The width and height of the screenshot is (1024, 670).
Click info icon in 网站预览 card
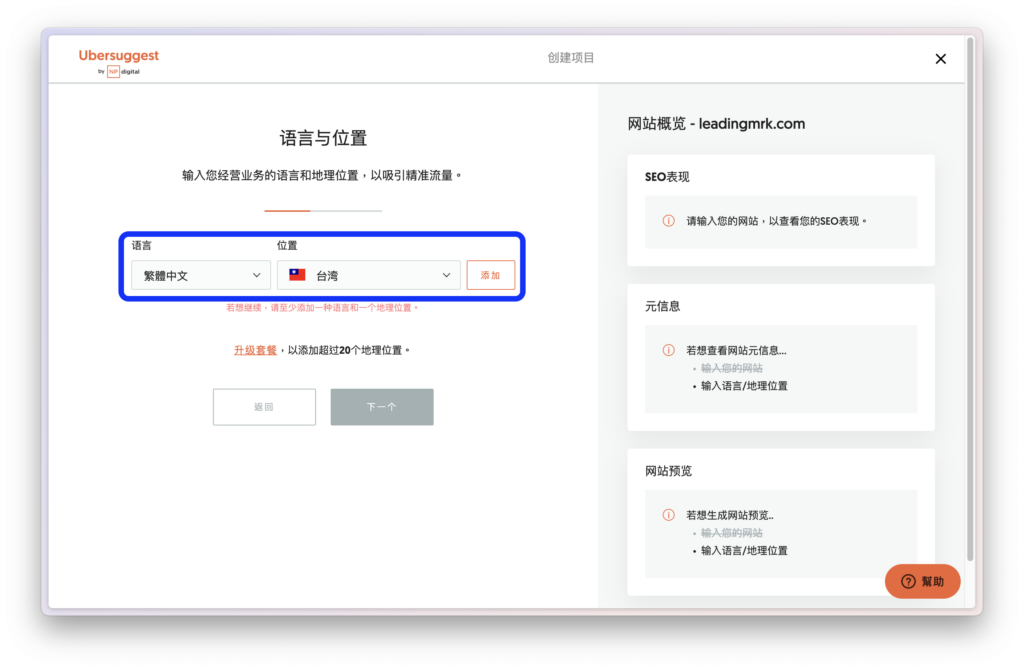(668, 515)
